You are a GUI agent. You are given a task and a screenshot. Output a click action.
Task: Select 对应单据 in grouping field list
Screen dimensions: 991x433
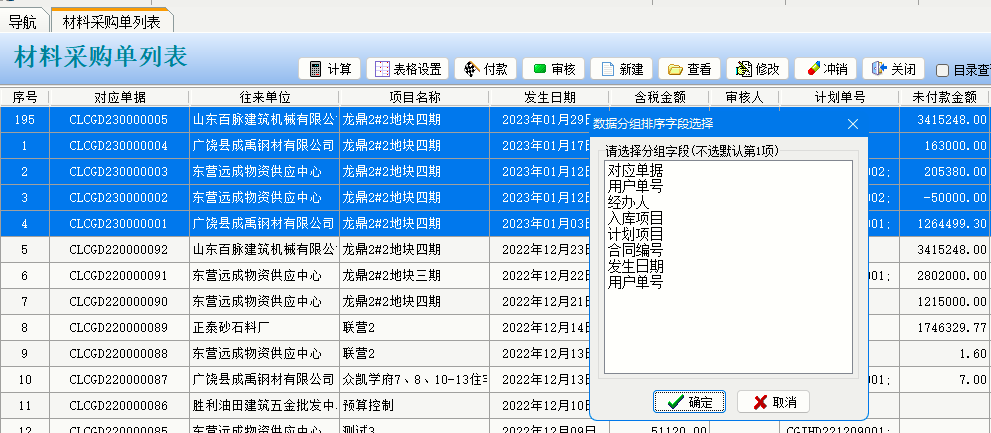tap(635, 170)
